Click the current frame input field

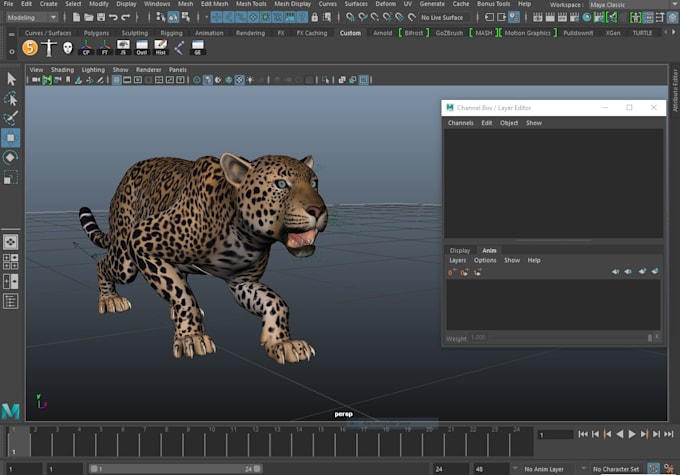tap(556, 435)
